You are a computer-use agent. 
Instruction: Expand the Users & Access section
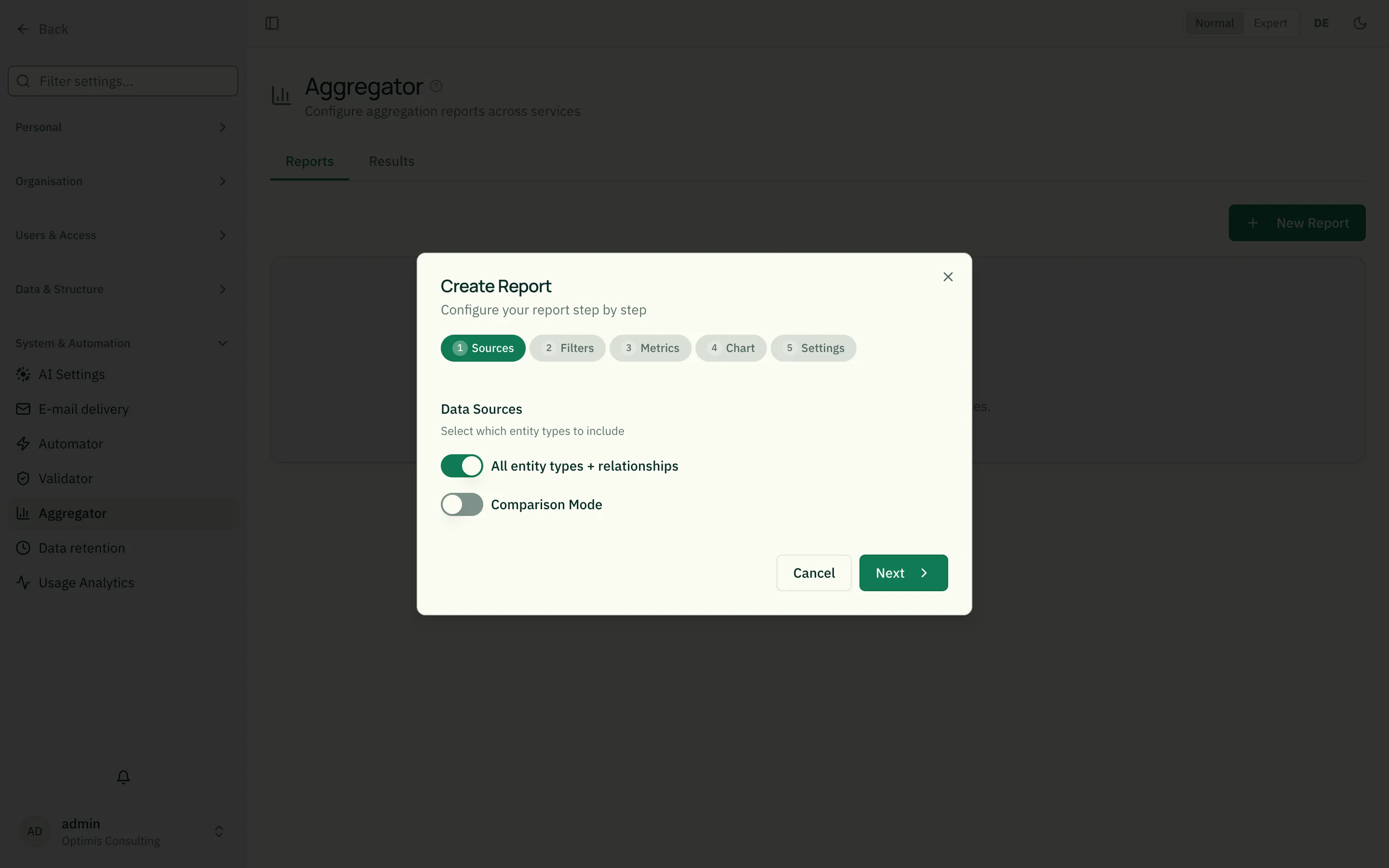point(122,235)
